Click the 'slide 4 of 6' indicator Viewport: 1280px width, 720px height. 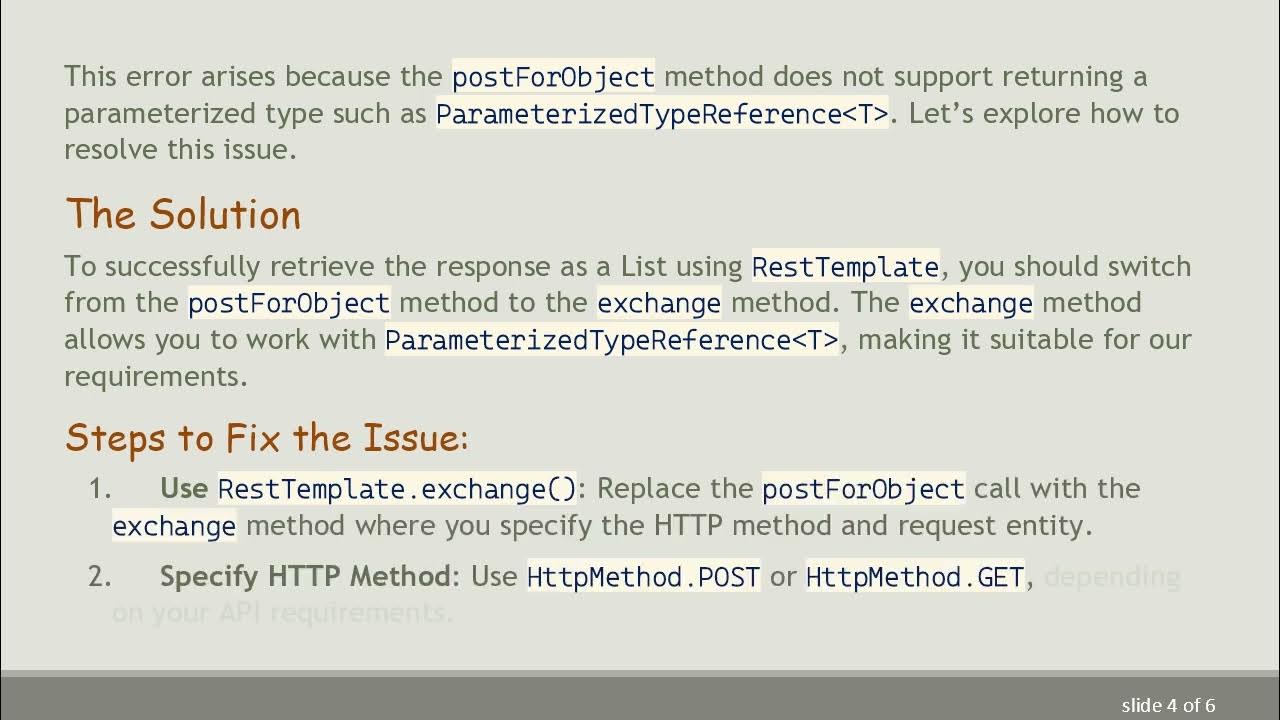(1168, 705)
